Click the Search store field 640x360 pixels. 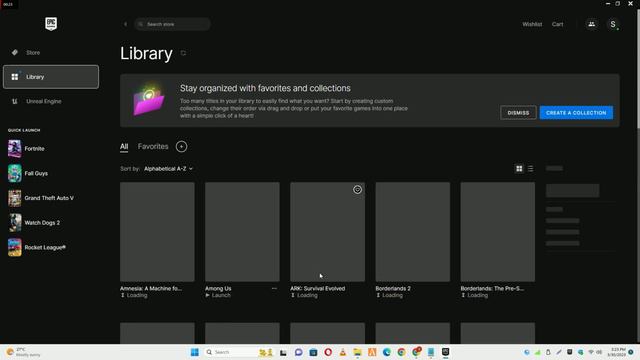point(173,24)
